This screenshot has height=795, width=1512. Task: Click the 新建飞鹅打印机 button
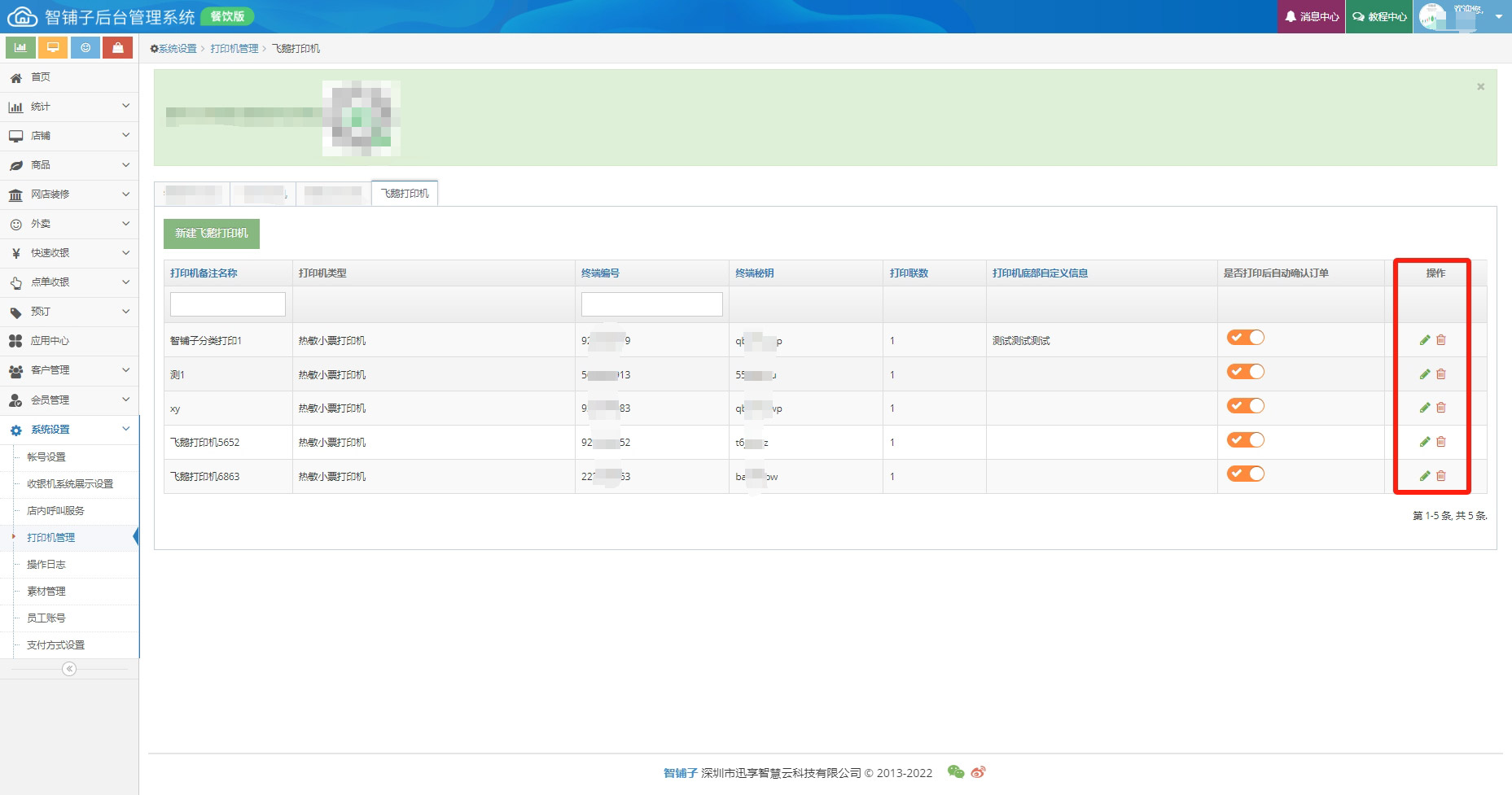(x=212, y=234)
